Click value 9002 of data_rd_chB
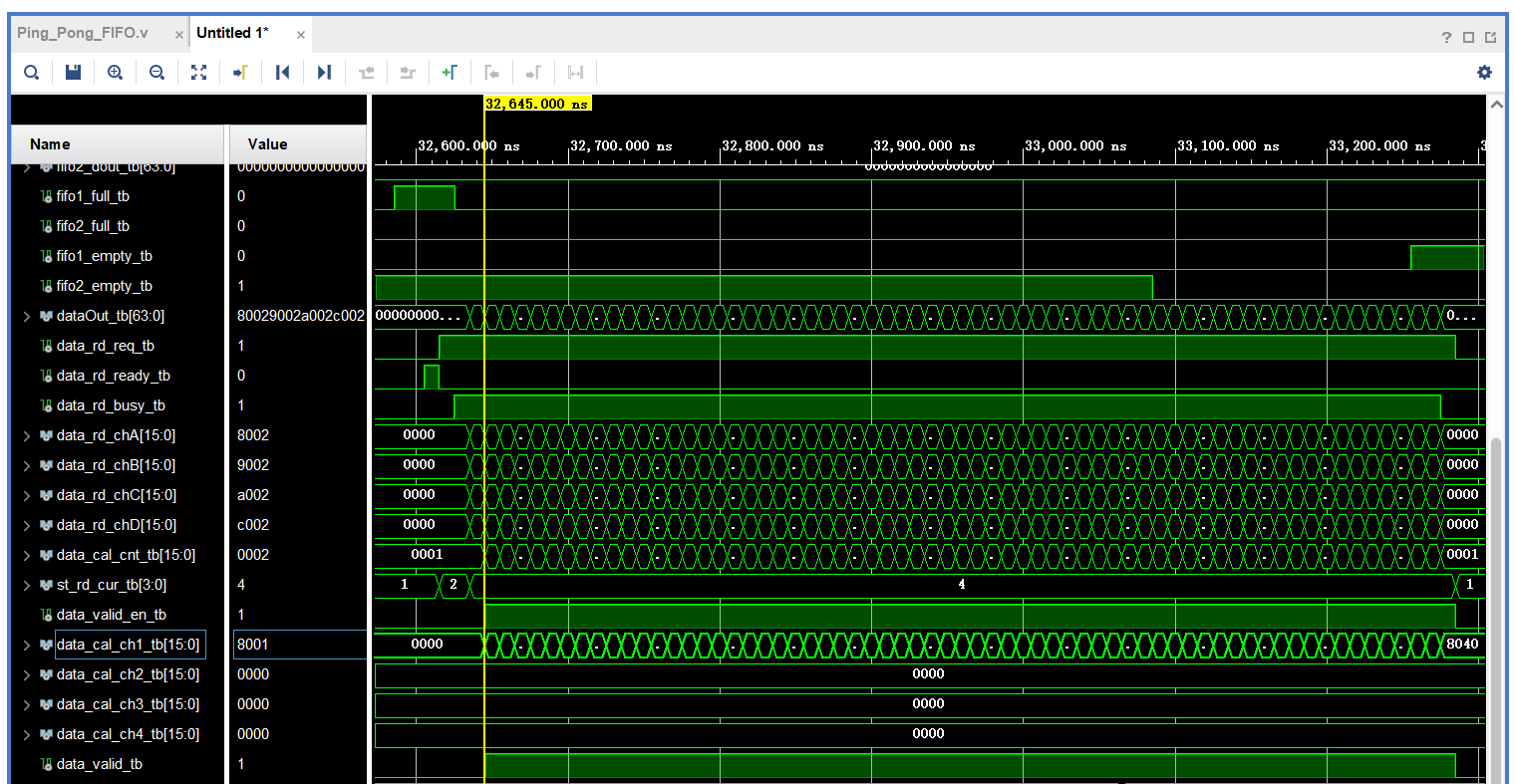 253,465
